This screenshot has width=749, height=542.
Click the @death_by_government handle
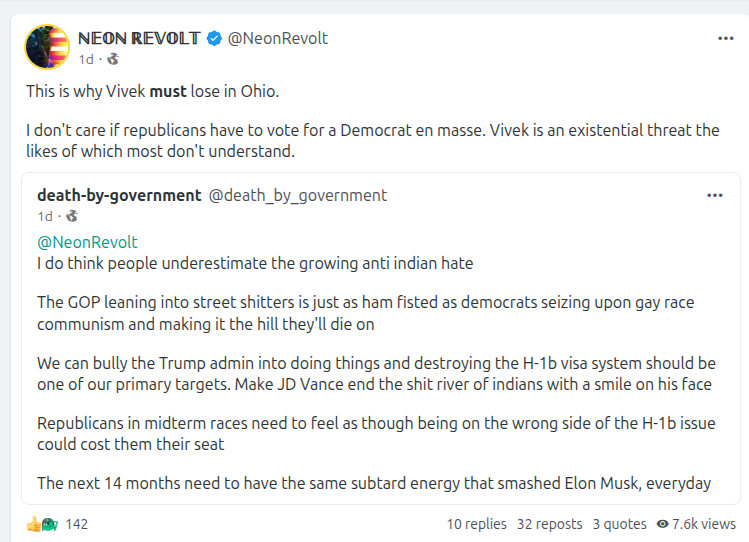[x=297, y=196]
